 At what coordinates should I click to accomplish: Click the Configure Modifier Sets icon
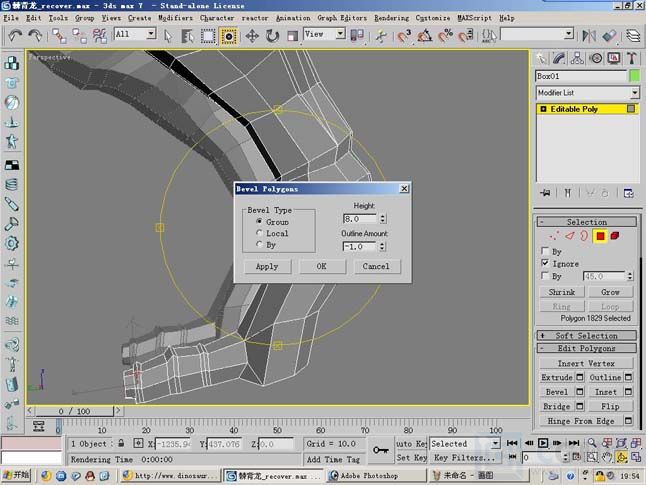[x=629, y=193]
